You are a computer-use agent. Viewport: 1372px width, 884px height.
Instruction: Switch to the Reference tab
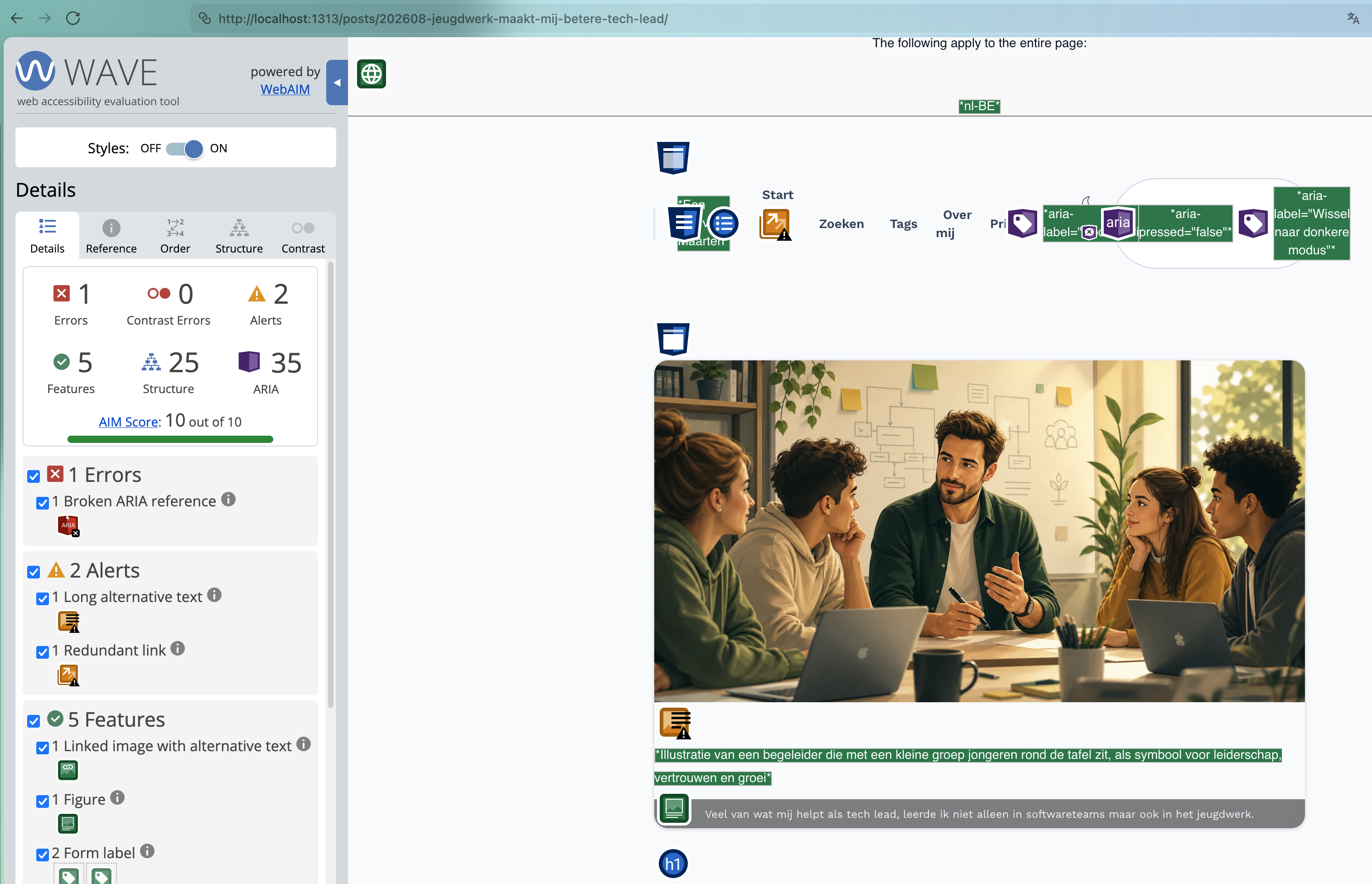[x=111, y=236]
